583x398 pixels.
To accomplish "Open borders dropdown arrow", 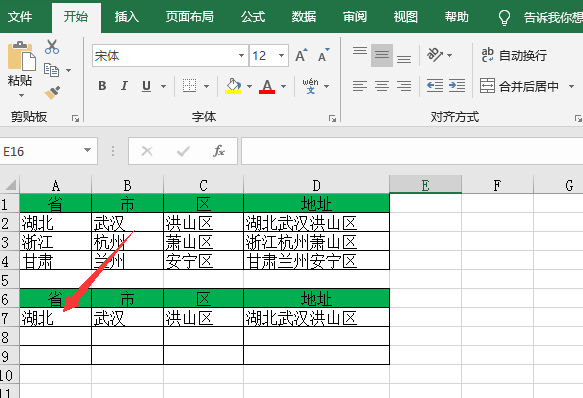I will 206,86.
